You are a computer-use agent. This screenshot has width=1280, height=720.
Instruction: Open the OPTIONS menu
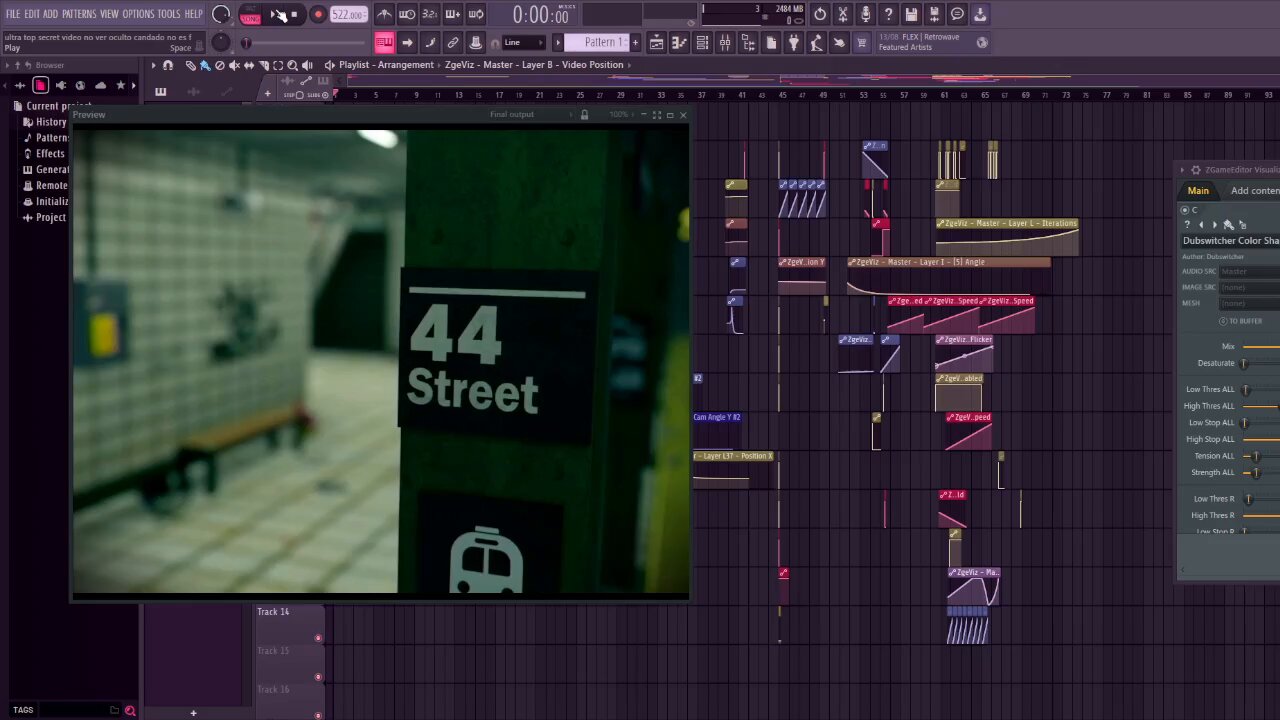tap(138, 14)
